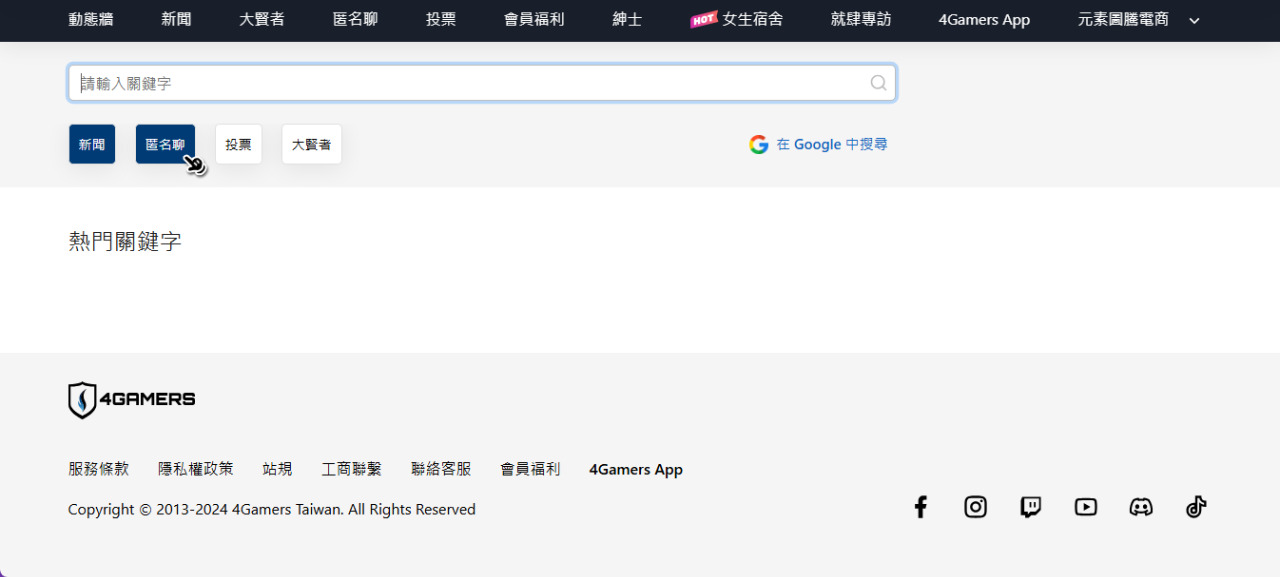Open 4Gamers Facebook page icon

coord(921,507)
